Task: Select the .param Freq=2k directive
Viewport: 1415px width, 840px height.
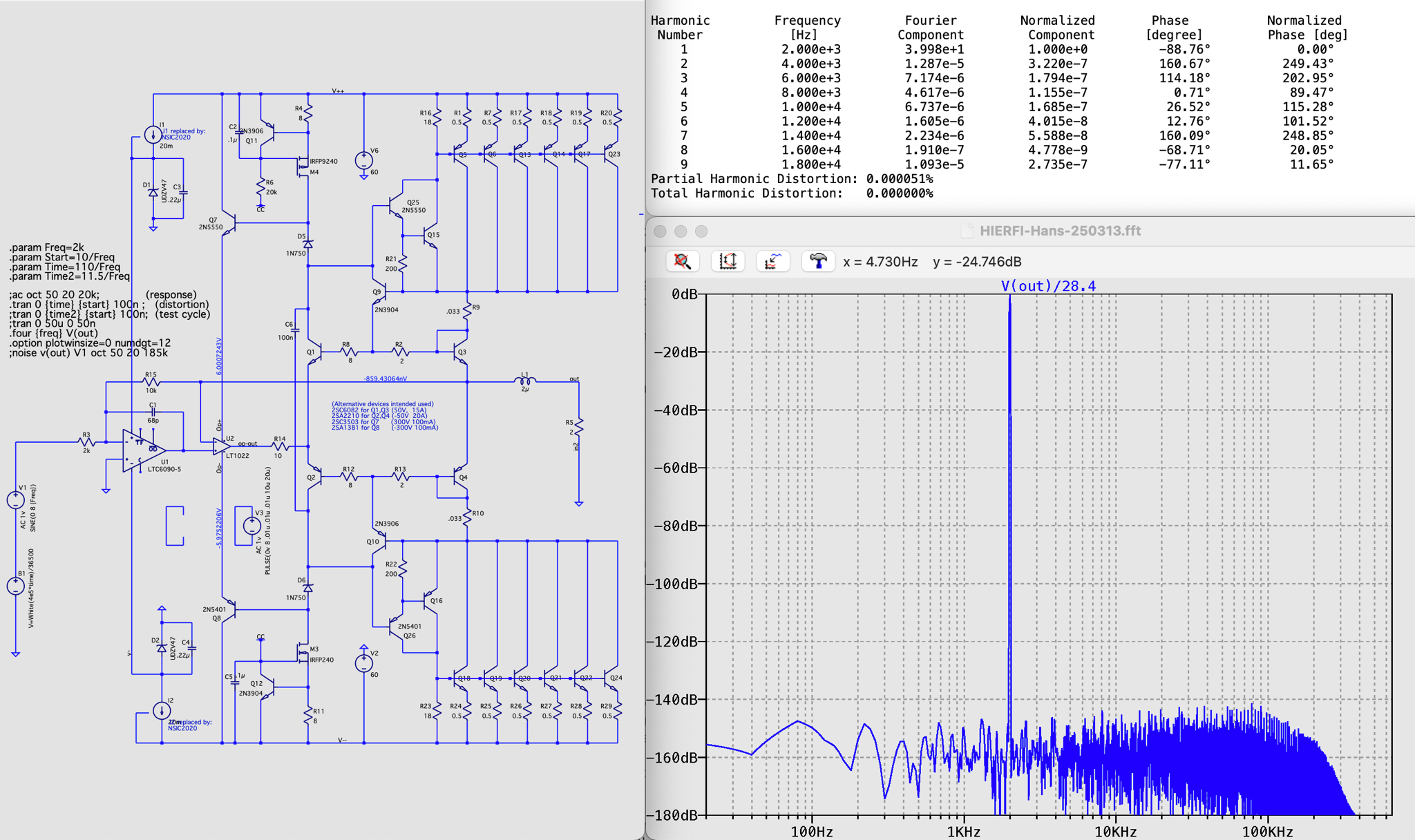Action: point(47,247)
